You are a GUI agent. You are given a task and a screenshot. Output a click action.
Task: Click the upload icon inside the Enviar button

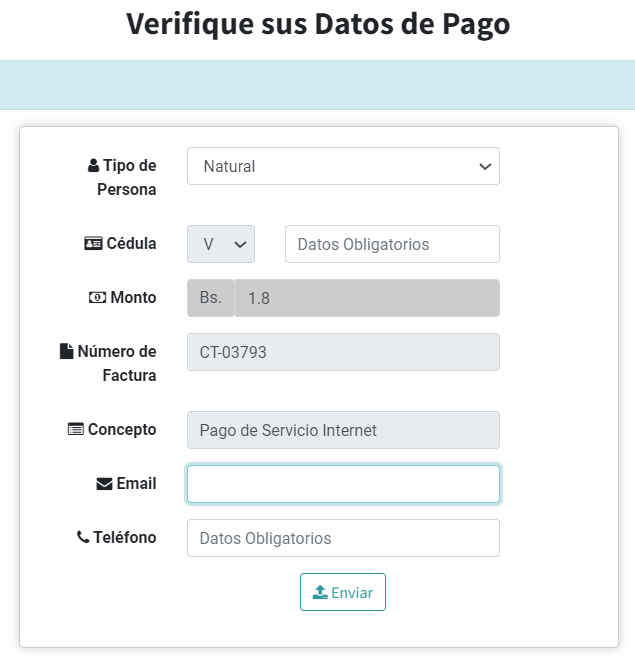point(320,592)
